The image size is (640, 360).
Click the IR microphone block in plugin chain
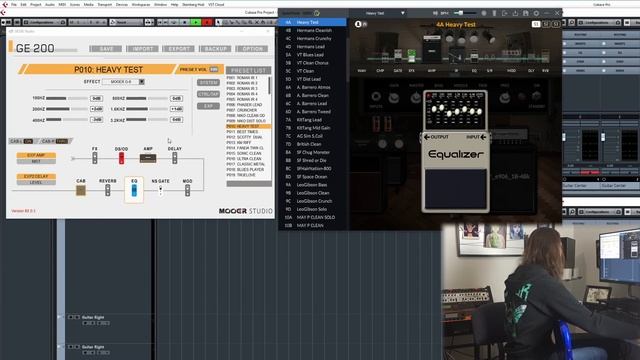click(456, 55)
